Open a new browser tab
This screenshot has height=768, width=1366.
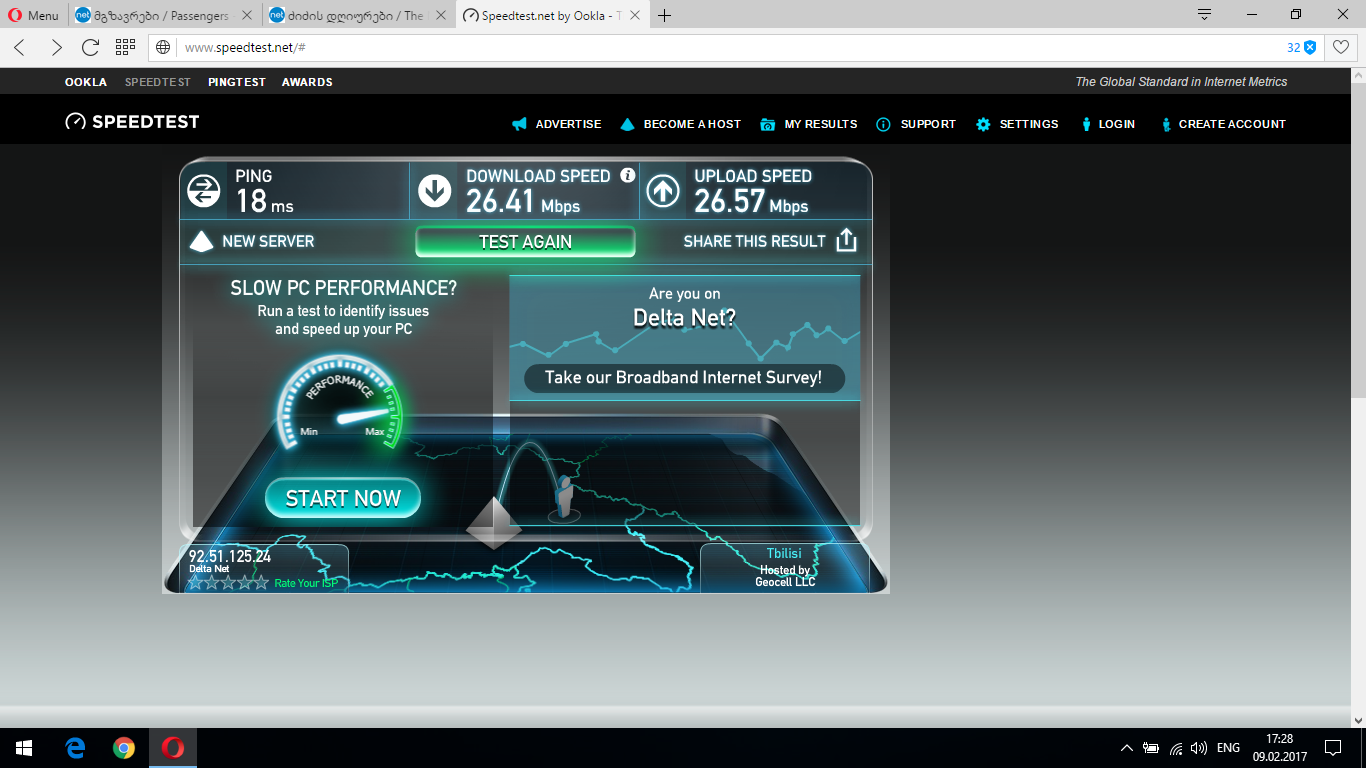tap(665, 15)
